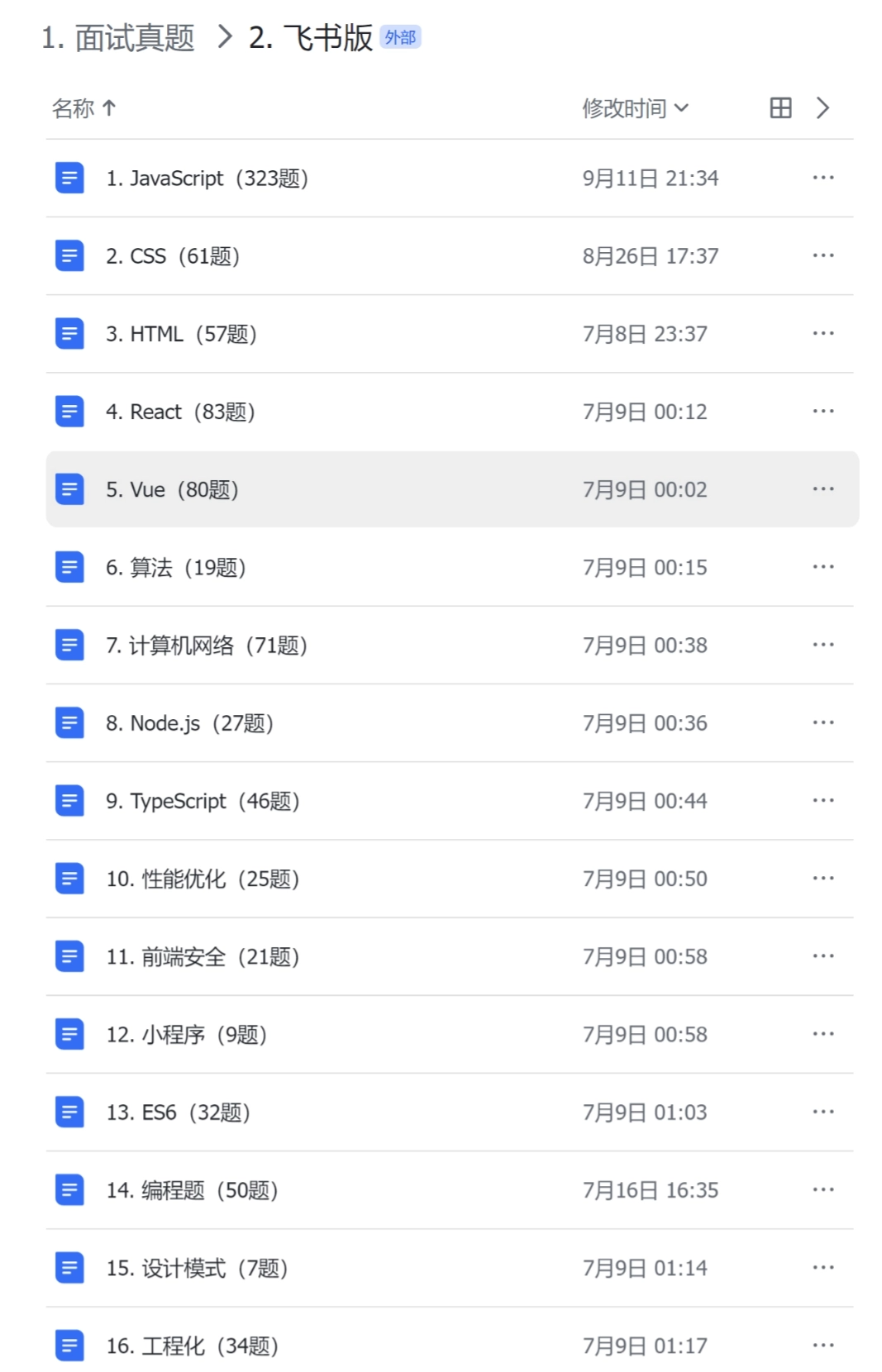Image resolution: width=882 pixels, height=1372 pixels.
Task: Open more options for JavaScript (323题)
Action: 822,178
